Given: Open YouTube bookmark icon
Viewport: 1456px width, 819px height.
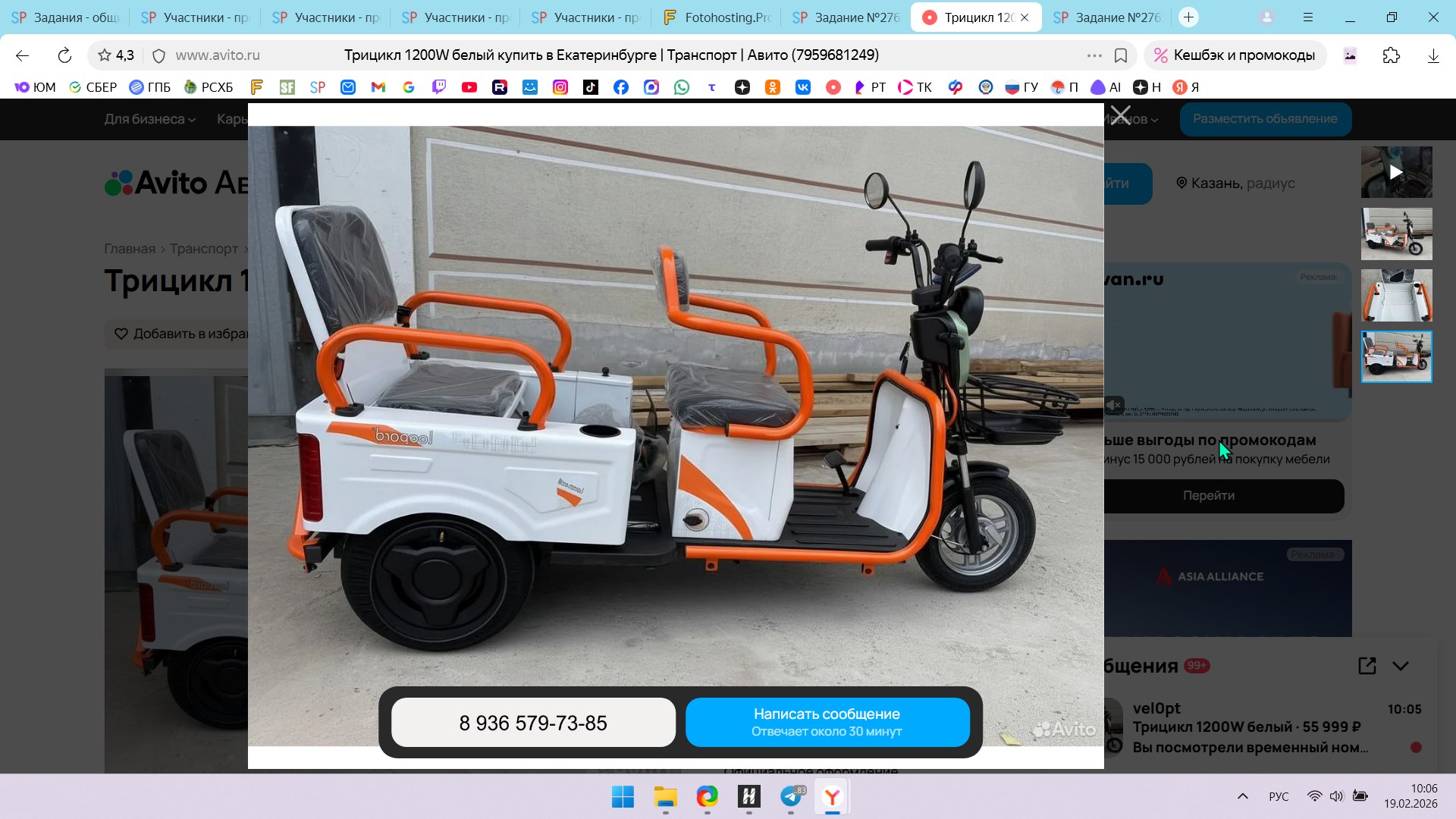Looking at the screenshot, I should 469,87.
